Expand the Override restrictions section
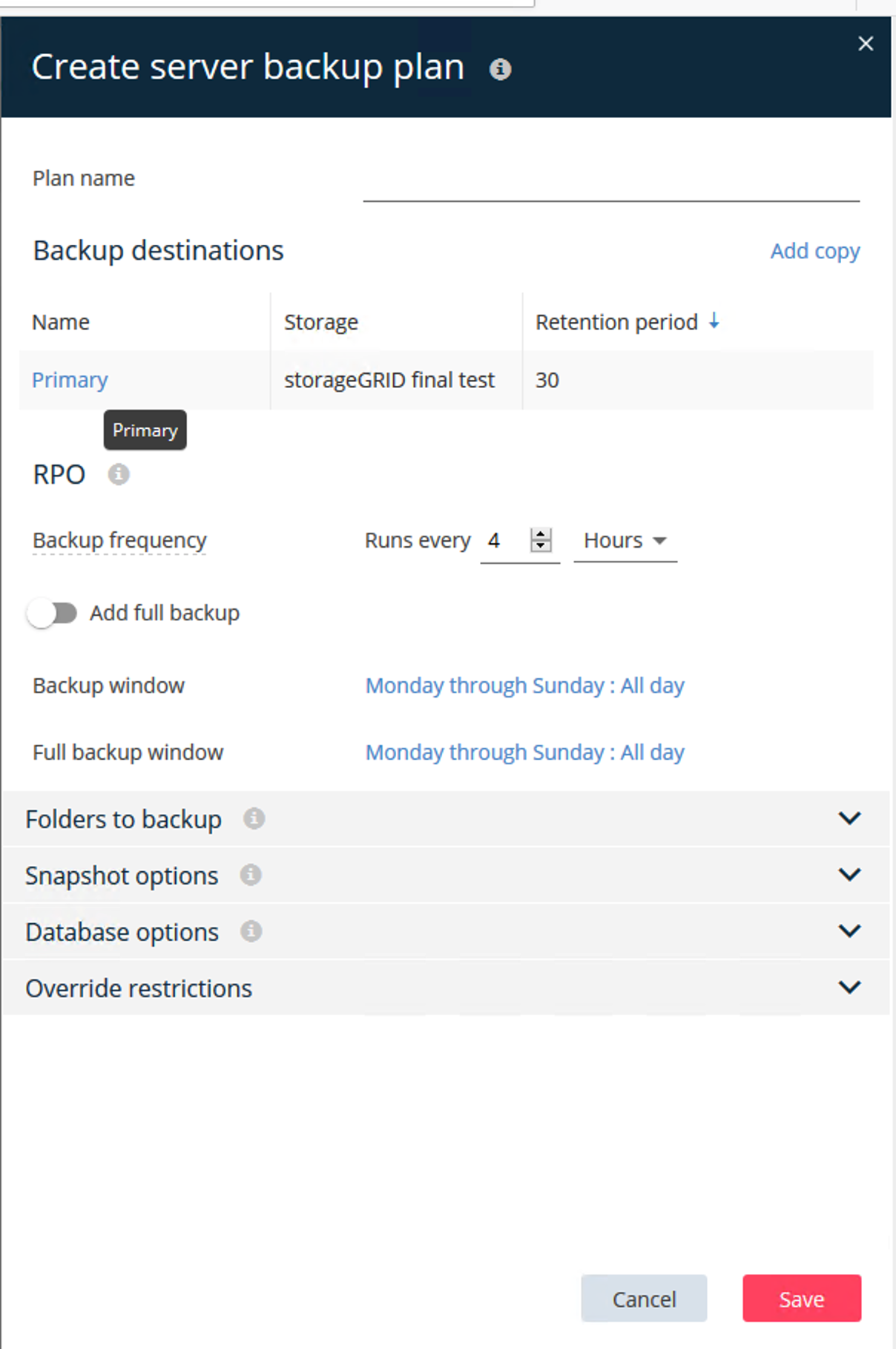The image size is (896, 1349). coord(849,988)
